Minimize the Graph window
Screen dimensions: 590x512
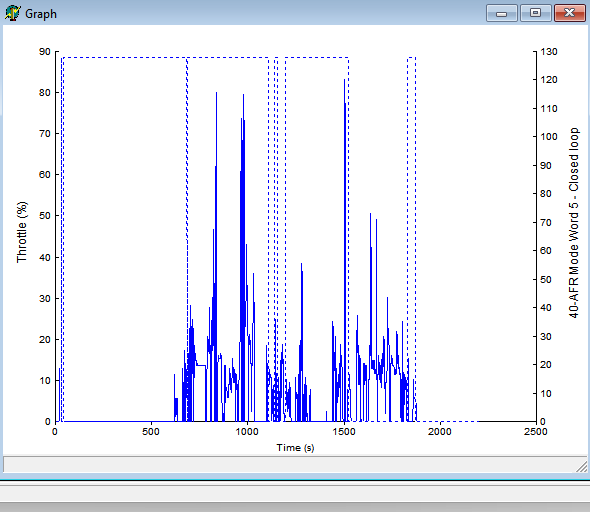[502, 14]
